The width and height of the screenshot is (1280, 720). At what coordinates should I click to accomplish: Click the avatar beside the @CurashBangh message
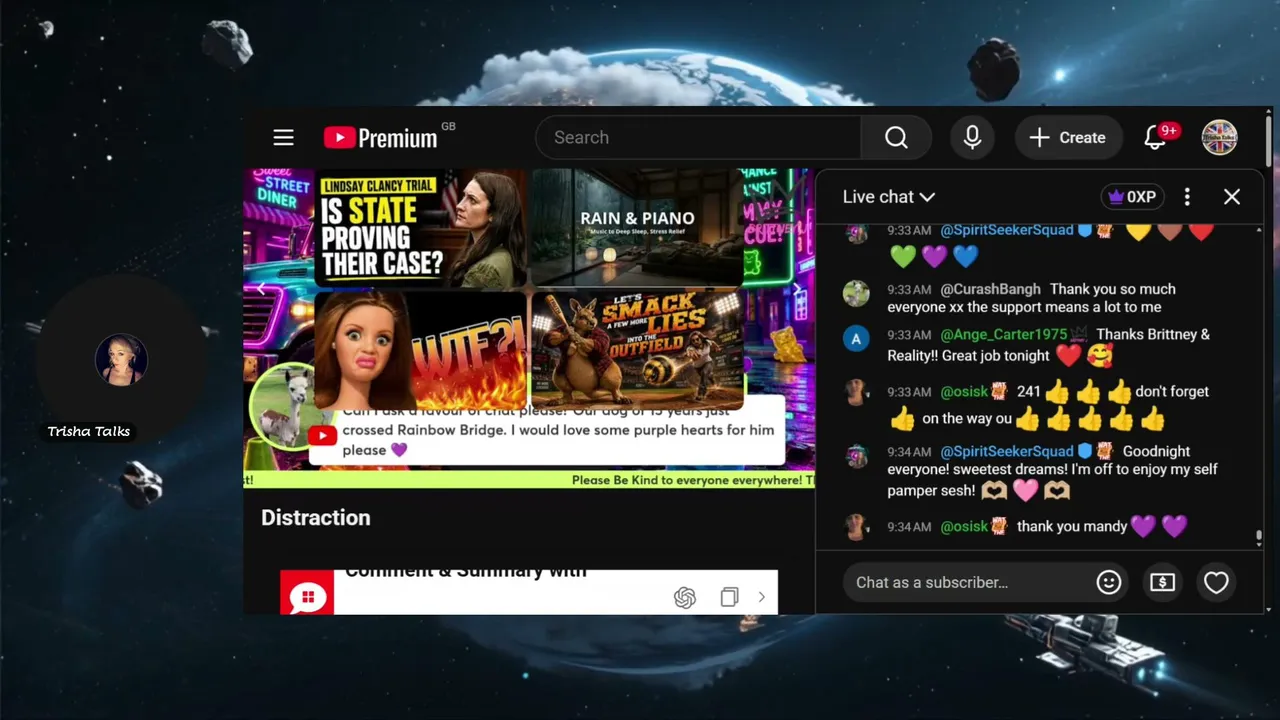pyautogui.click(x=856, y=293)
